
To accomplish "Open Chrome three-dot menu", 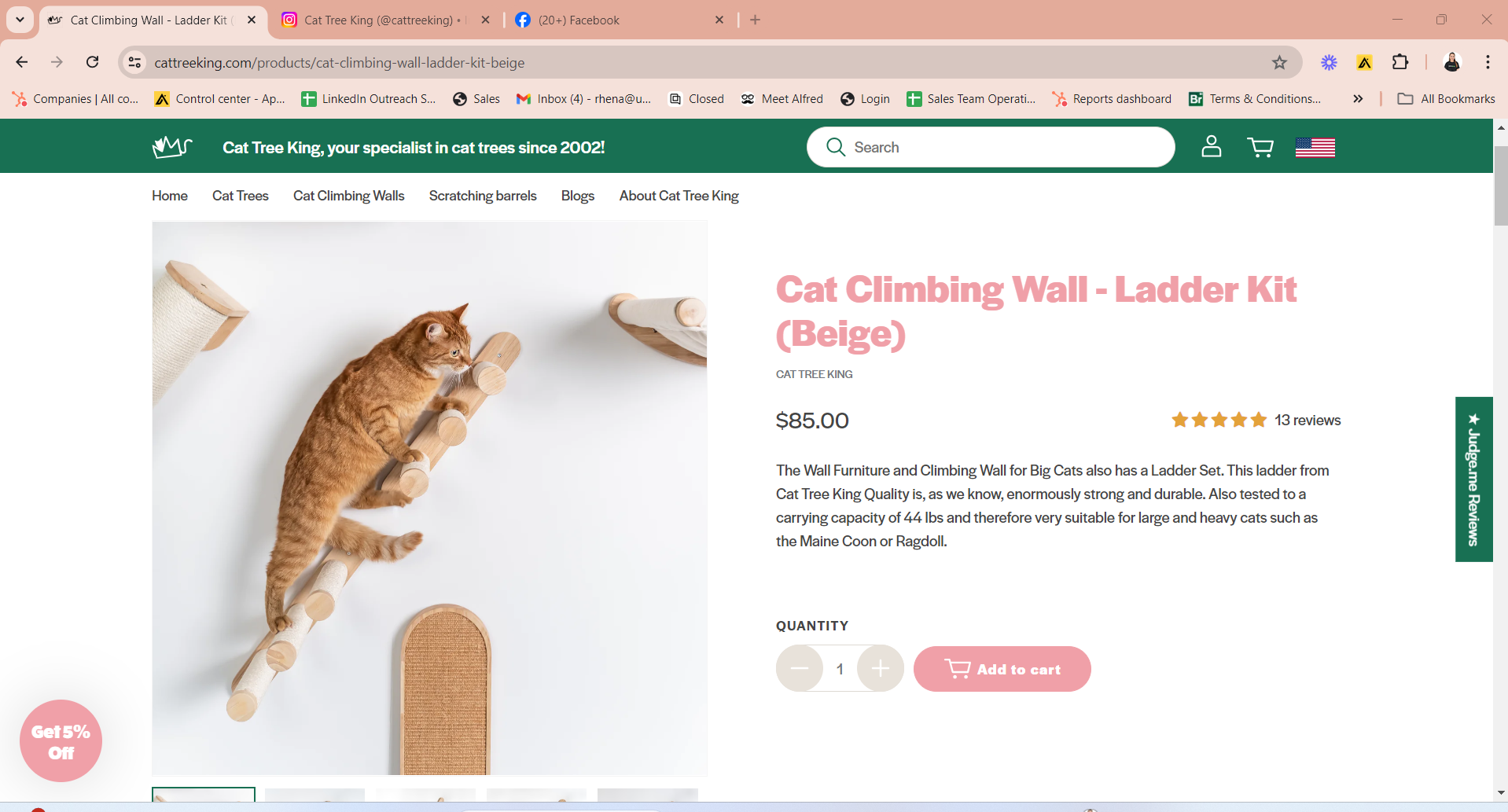I will [x=1488, y=62].
